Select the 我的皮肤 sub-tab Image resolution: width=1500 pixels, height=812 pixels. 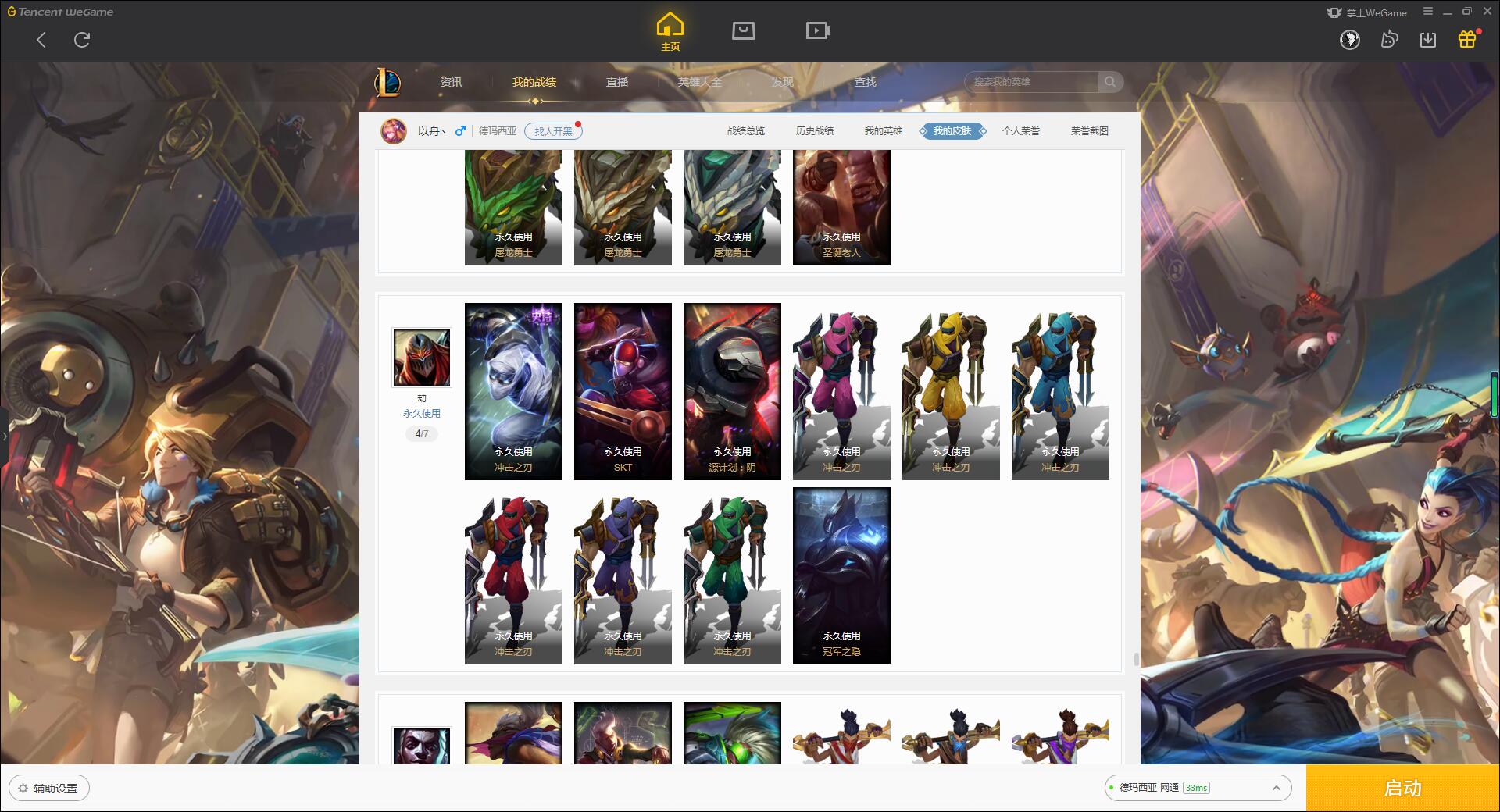[x=952, y=131]
